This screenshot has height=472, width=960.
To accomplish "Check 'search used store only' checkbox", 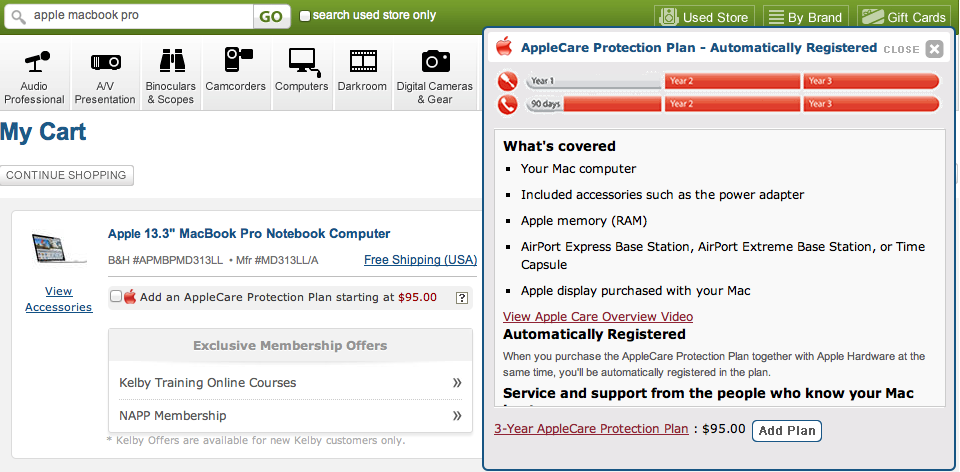I will click(304, 16).
